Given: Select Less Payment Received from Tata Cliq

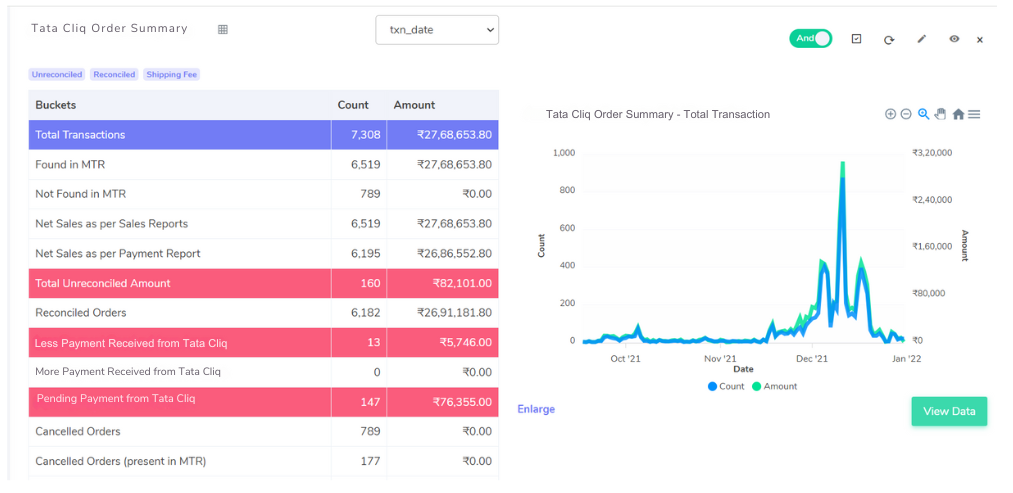Looking at the screenshot, I should [x=264, y=342].
